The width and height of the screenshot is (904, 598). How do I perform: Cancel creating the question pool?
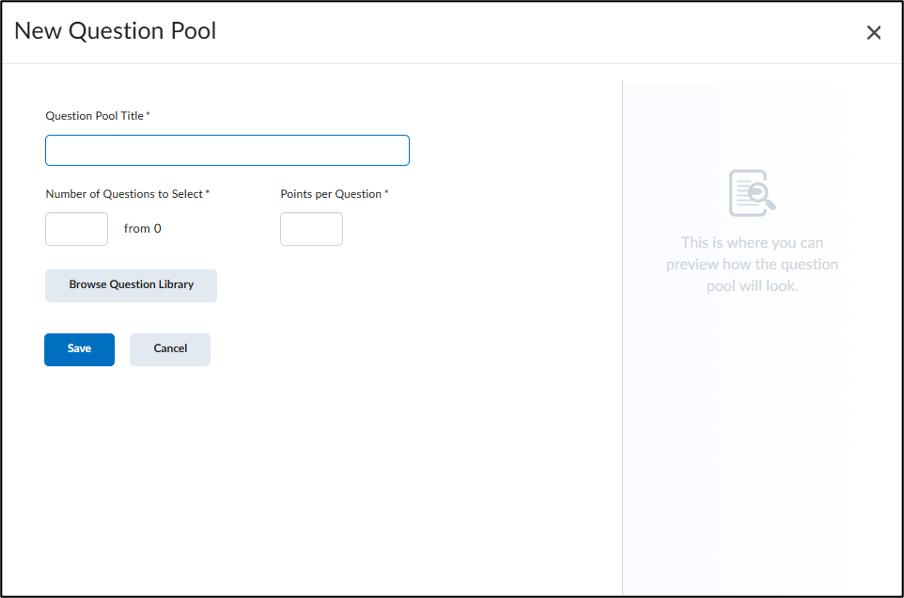pos(170,349)
